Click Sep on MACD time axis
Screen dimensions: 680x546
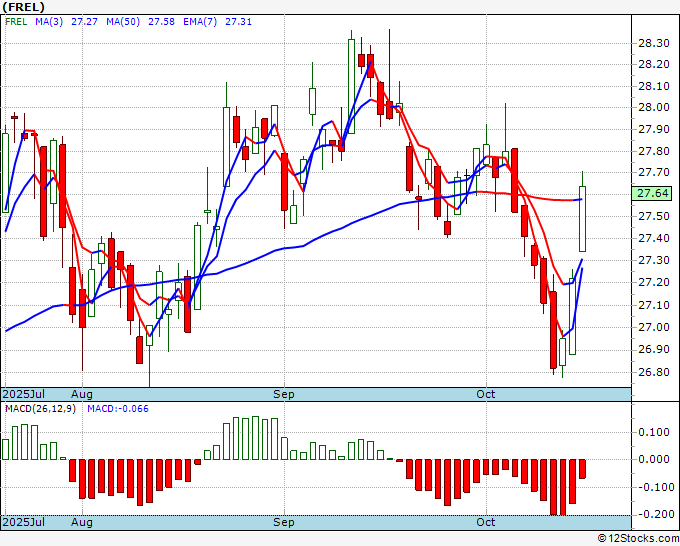click(284, 522)
